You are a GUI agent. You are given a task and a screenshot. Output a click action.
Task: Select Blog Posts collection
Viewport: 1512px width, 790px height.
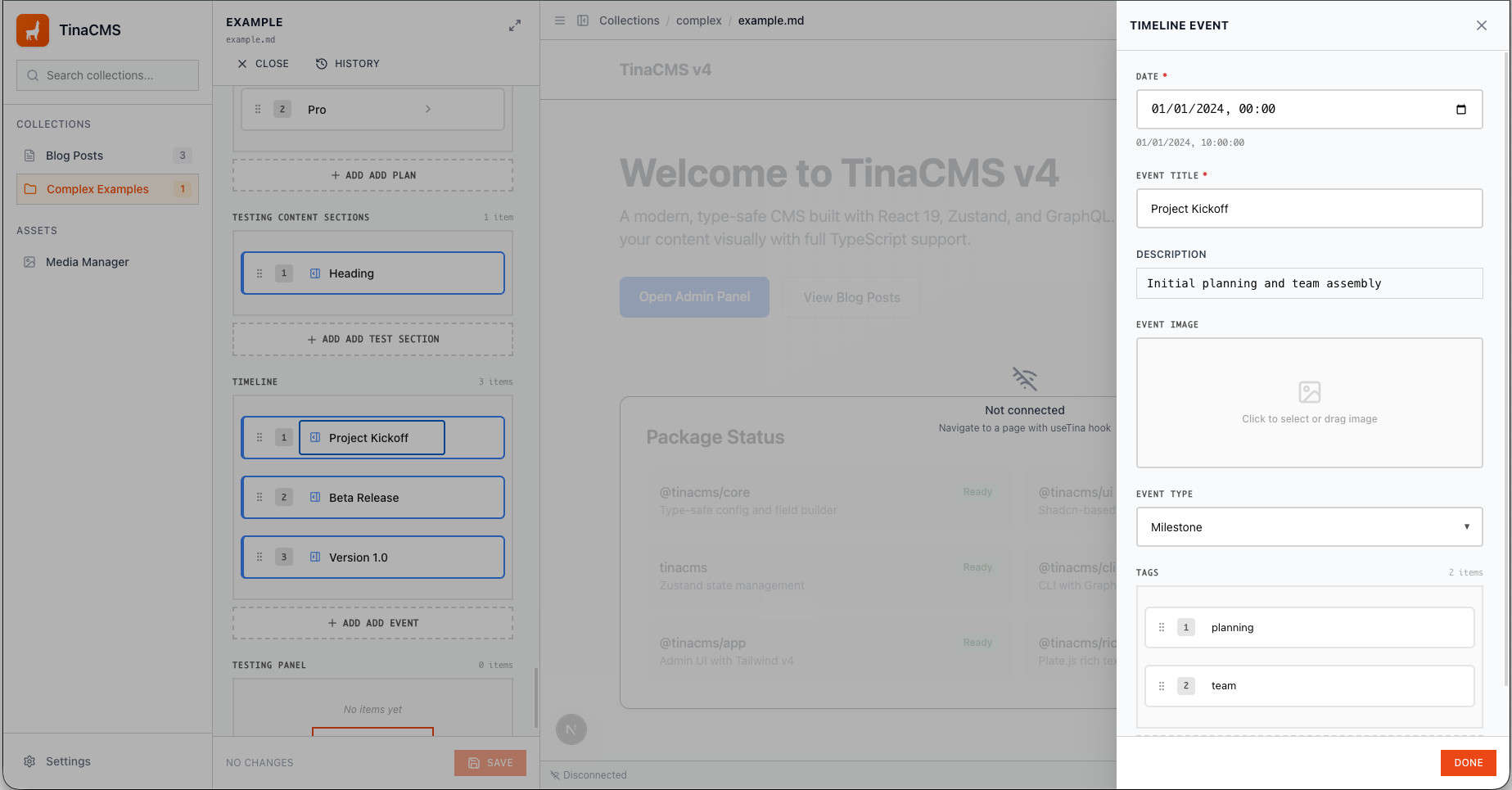point(107,156)
